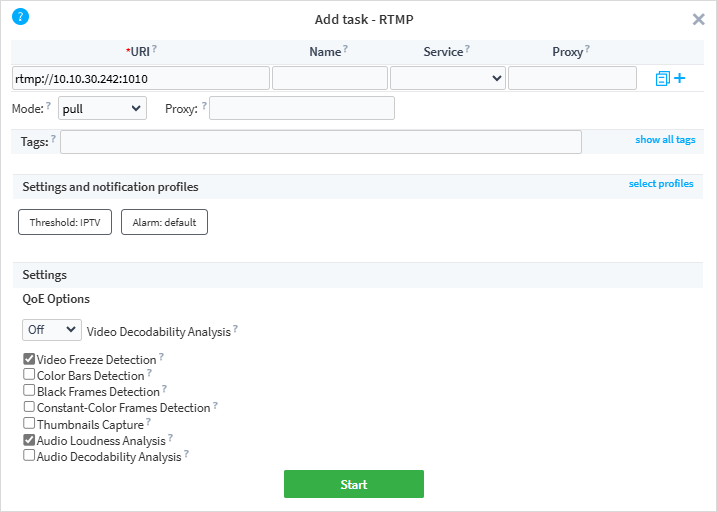
Task: Click the help mark beside Tags label
Action: coord(53,139)
